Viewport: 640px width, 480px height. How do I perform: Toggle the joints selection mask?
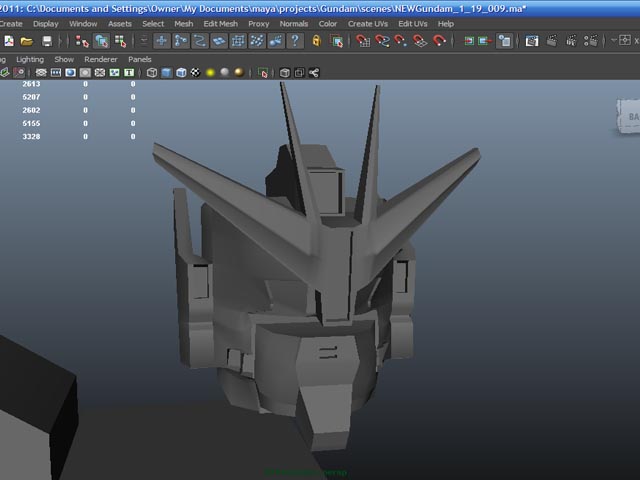181,41
